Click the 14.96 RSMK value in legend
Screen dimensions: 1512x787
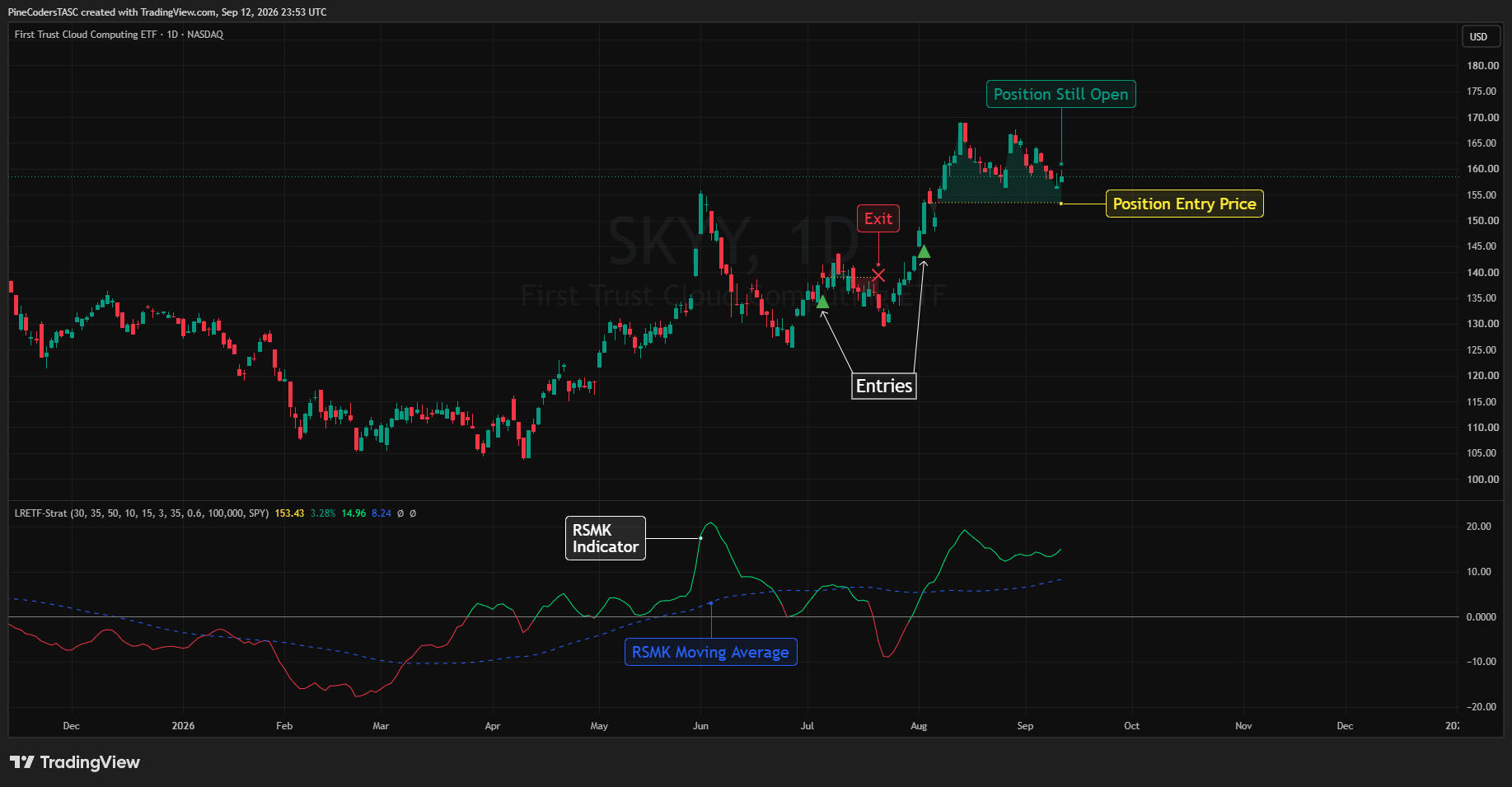[353, 513]
